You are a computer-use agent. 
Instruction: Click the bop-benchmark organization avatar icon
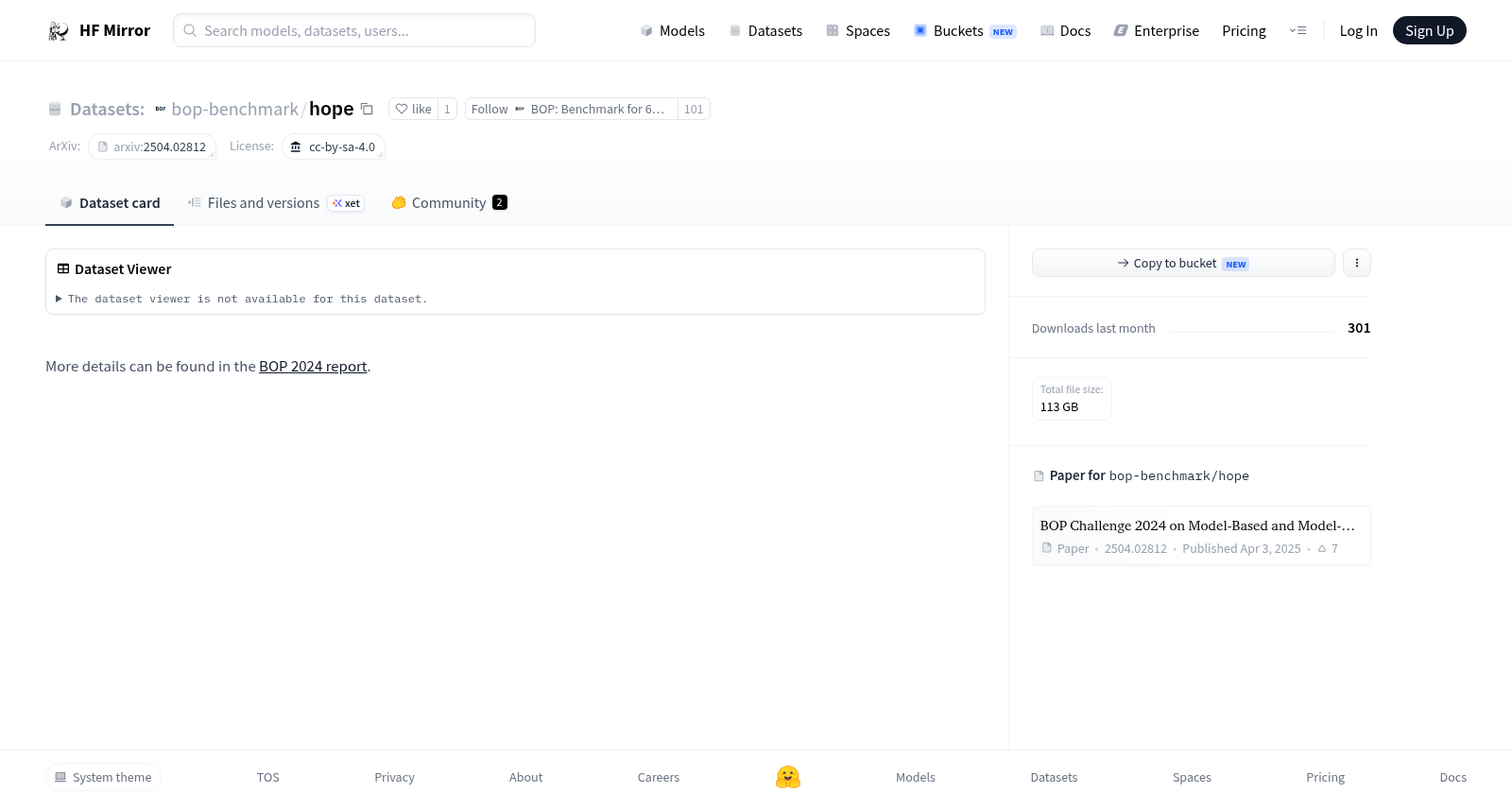pos(161,110)
